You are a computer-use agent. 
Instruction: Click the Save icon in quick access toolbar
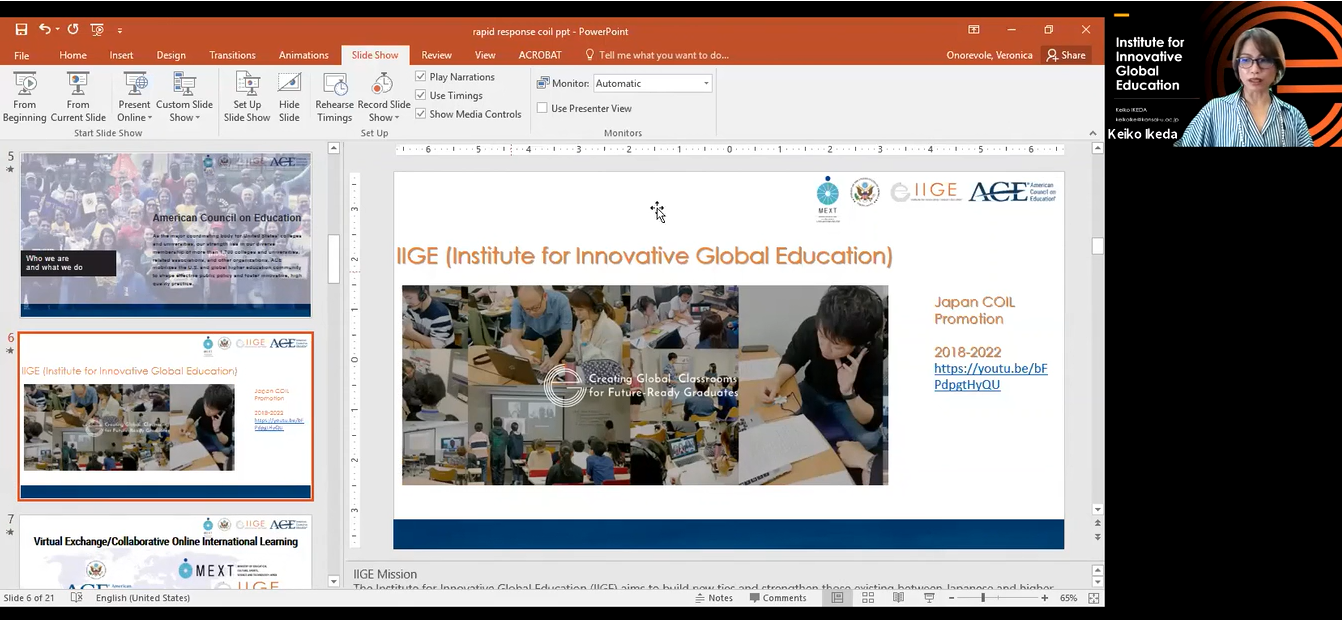(x=21, y=30)
